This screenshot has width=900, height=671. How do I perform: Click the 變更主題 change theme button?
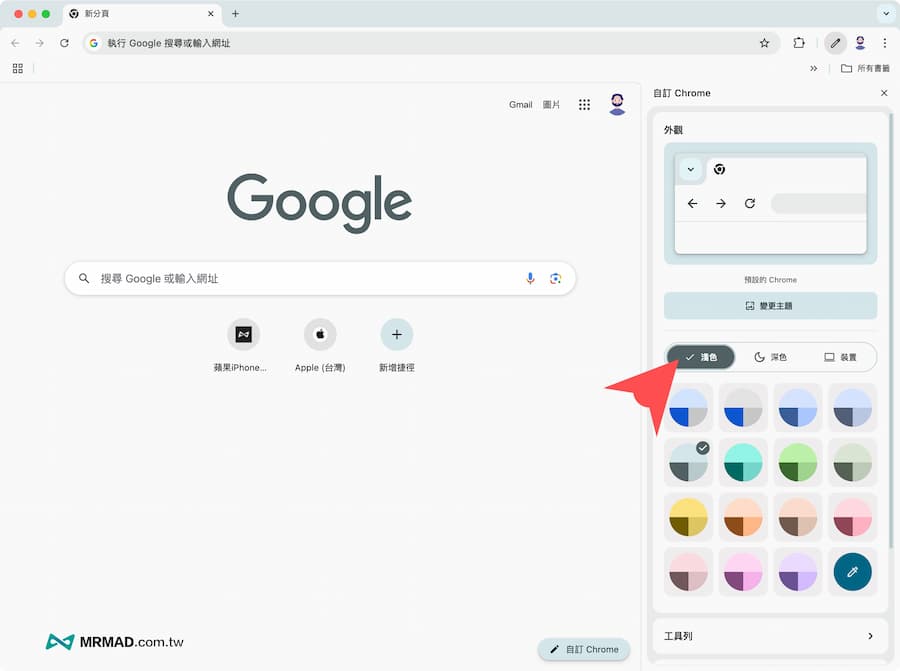[770, 305]
